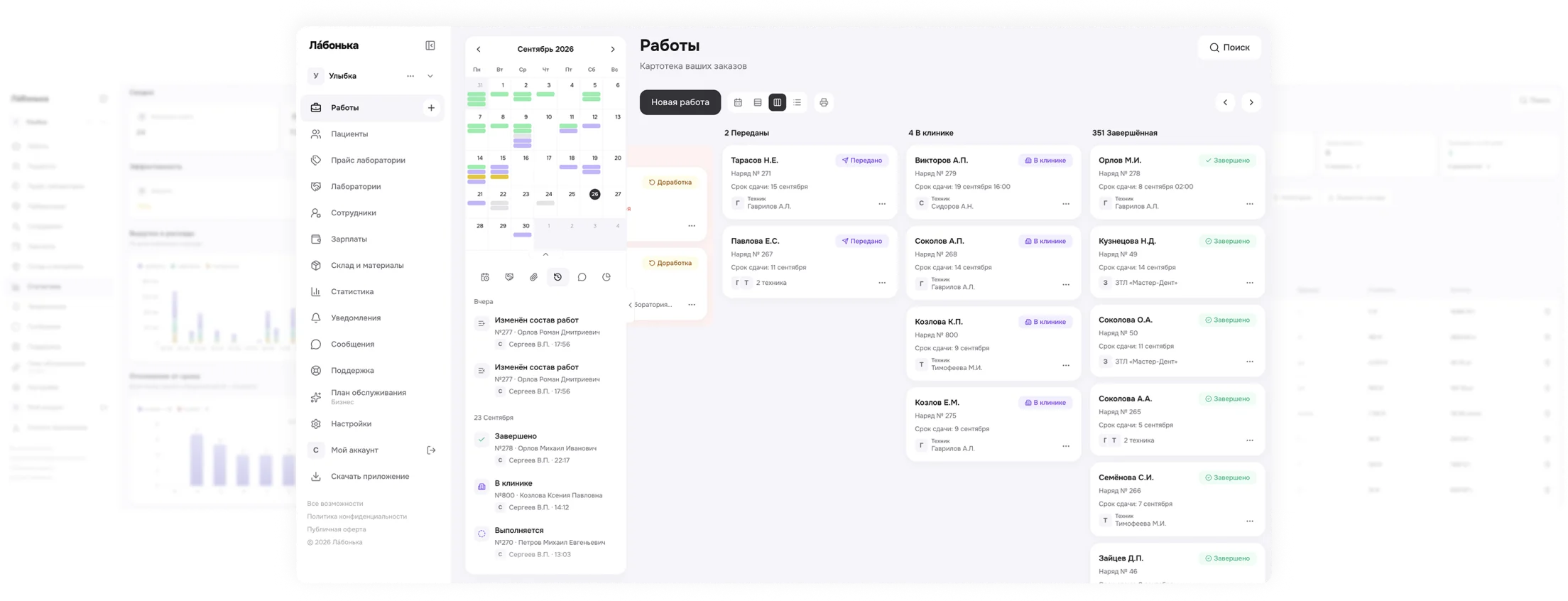
Task: Open attachments paperclip tab
Action: pos(533,277)
